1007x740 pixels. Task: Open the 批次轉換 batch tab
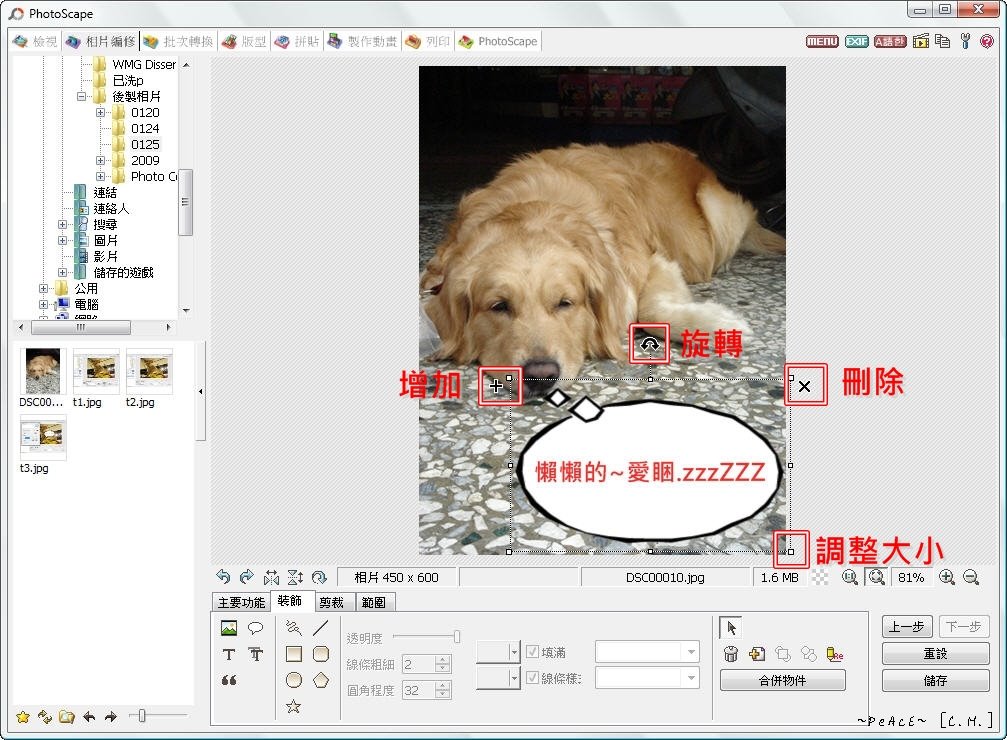tap(179, 41)
